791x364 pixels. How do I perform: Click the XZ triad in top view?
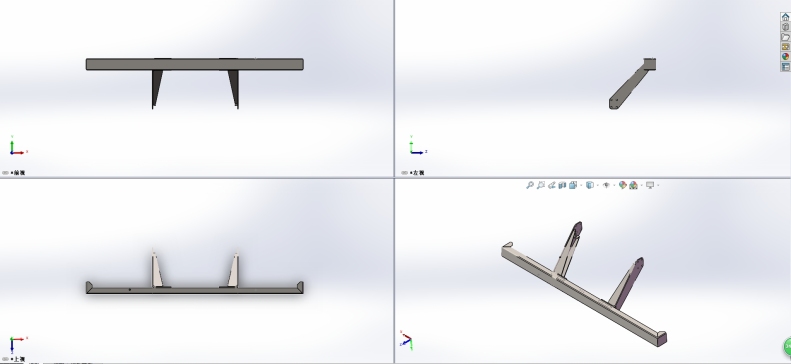tap(18, 344)
